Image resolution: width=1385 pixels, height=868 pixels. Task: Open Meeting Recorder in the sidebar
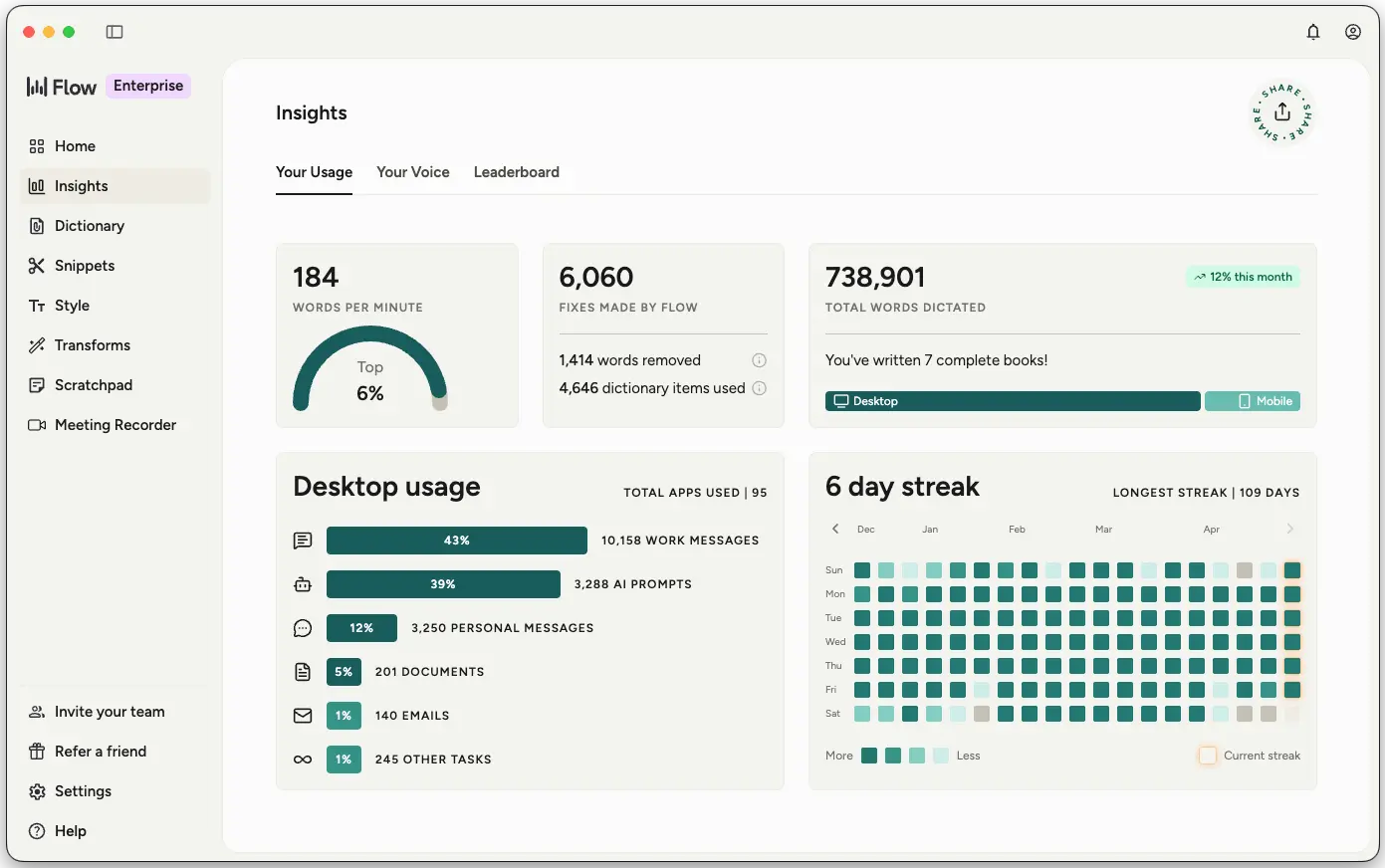click(x=115, y=425)
